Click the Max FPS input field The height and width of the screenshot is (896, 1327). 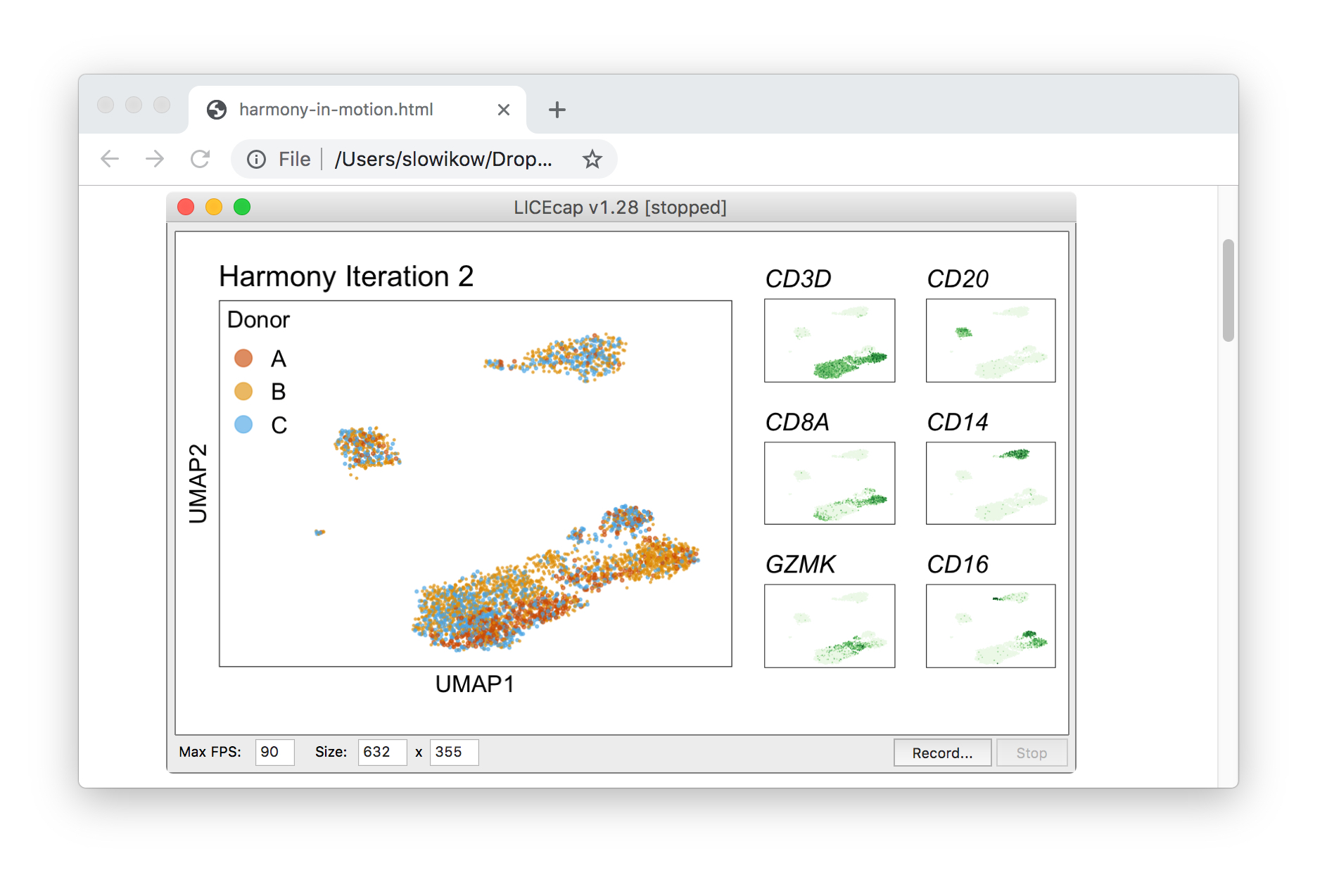[x=274, y=752]
